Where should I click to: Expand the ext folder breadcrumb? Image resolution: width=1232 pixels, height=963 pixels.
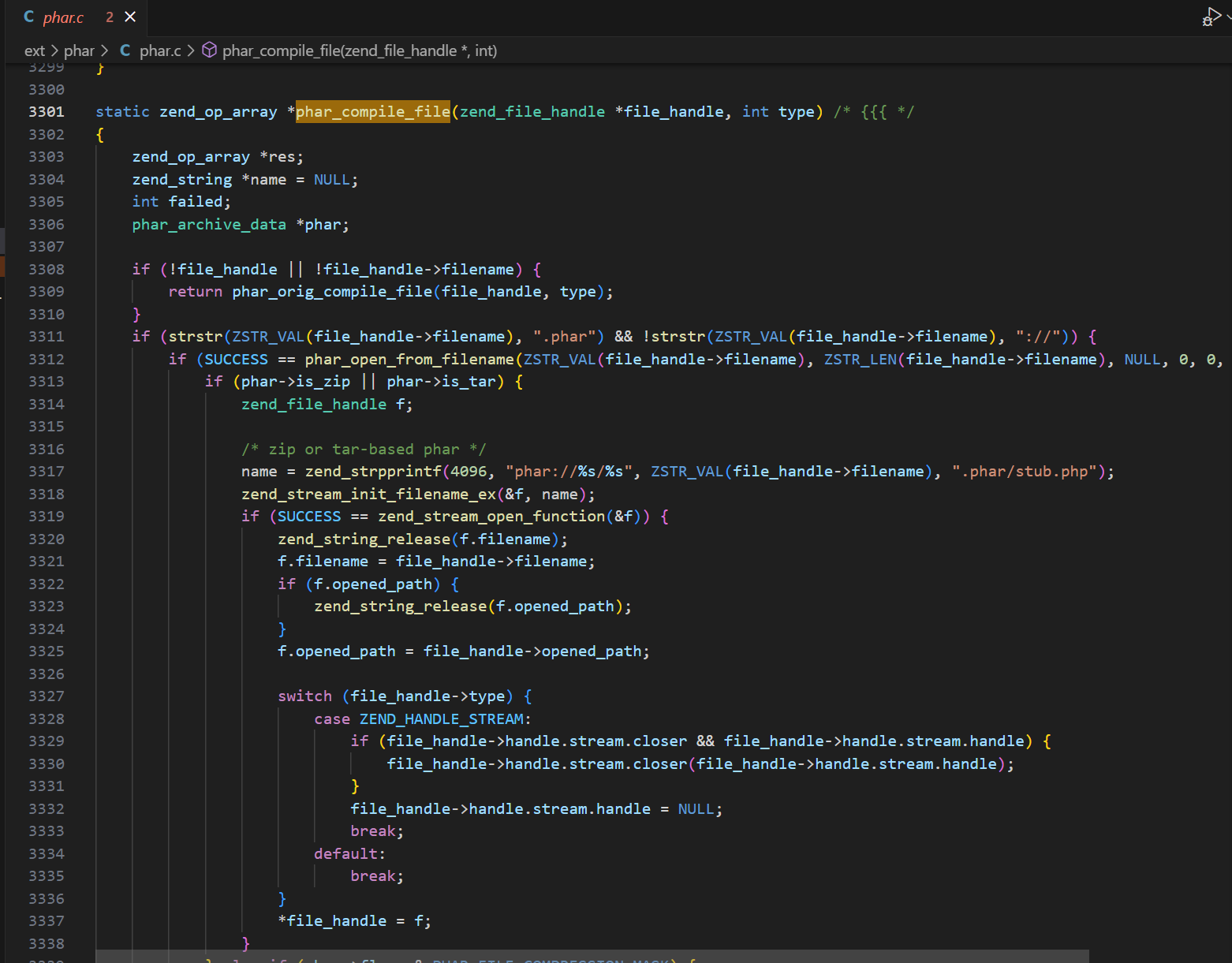click(35, 50)
